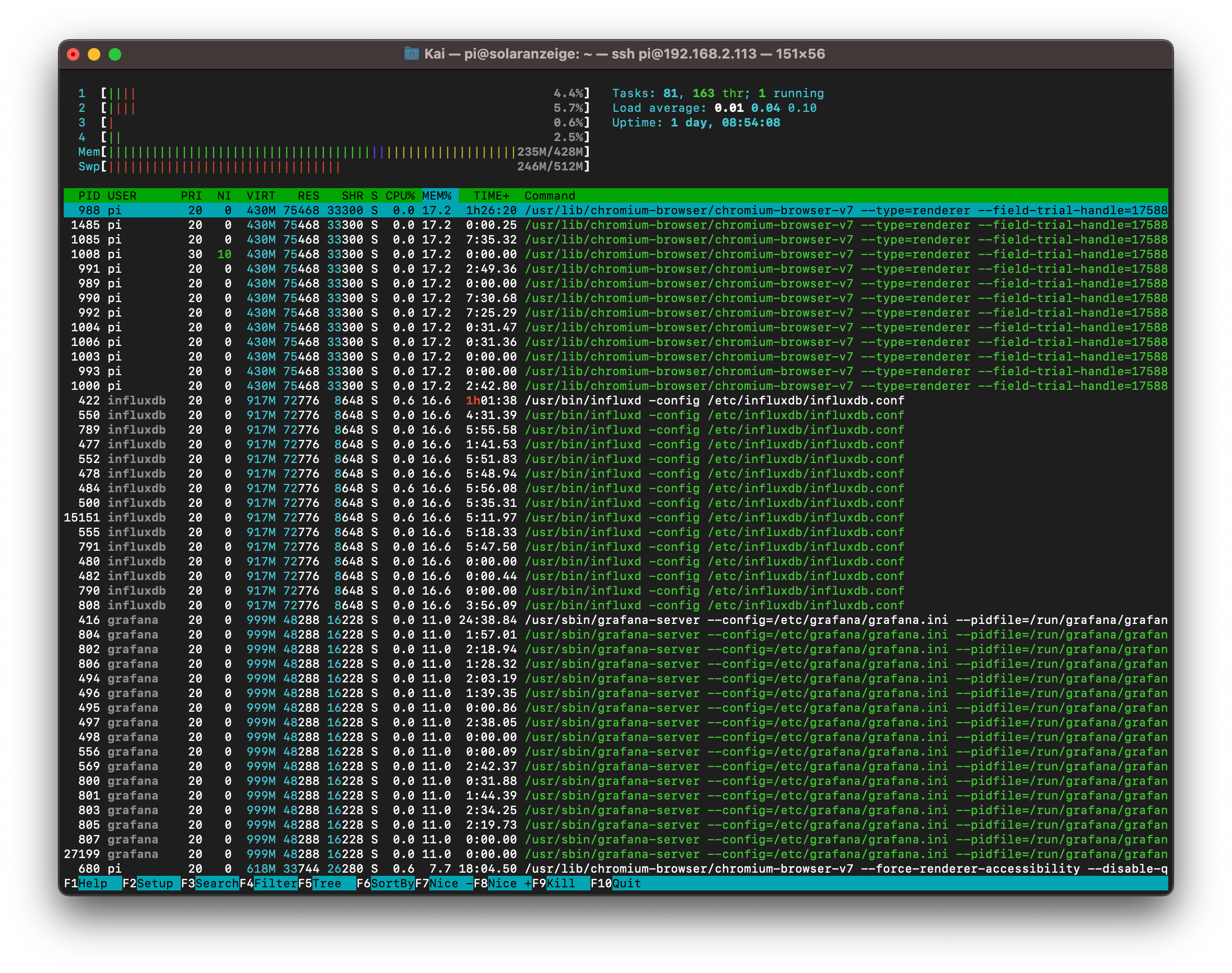Click the Command column header

tap(550, 195)
